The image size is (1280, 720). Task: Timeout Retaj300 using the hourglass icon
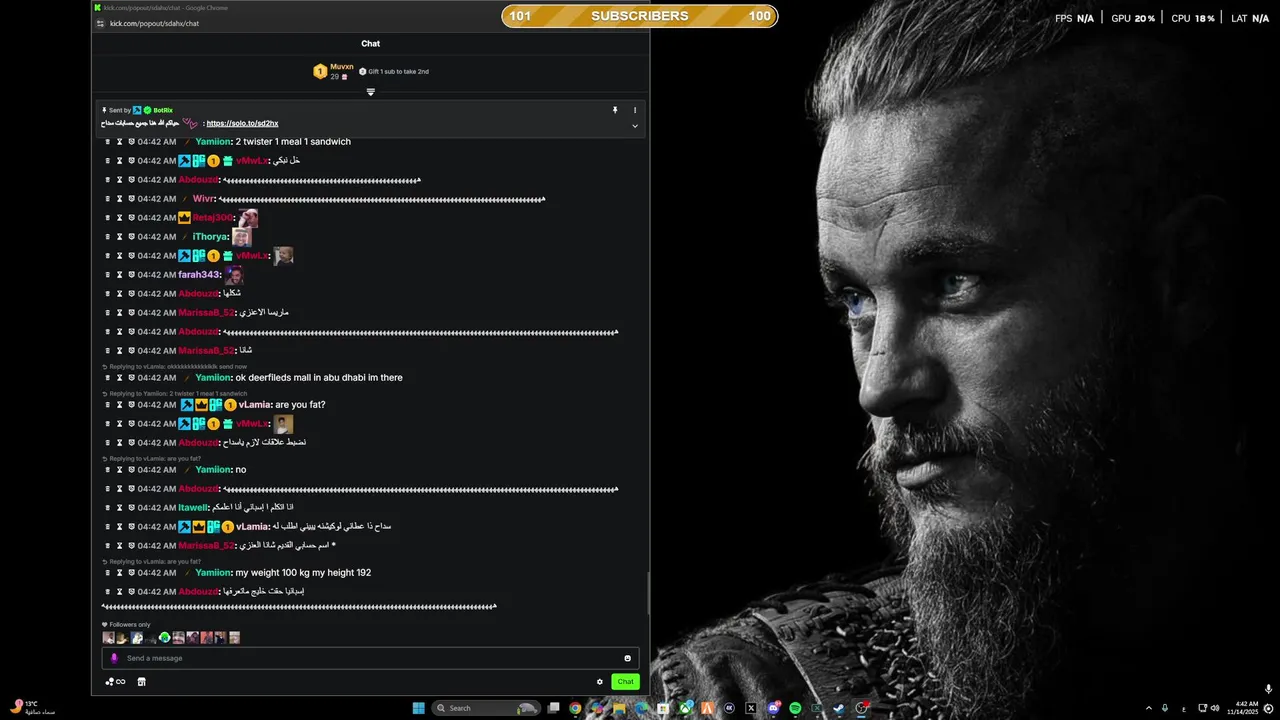(119, 218)
